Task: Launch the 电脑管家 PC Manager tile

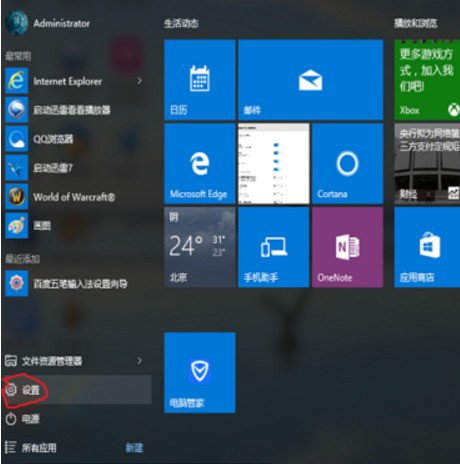Action: point(200,373)
